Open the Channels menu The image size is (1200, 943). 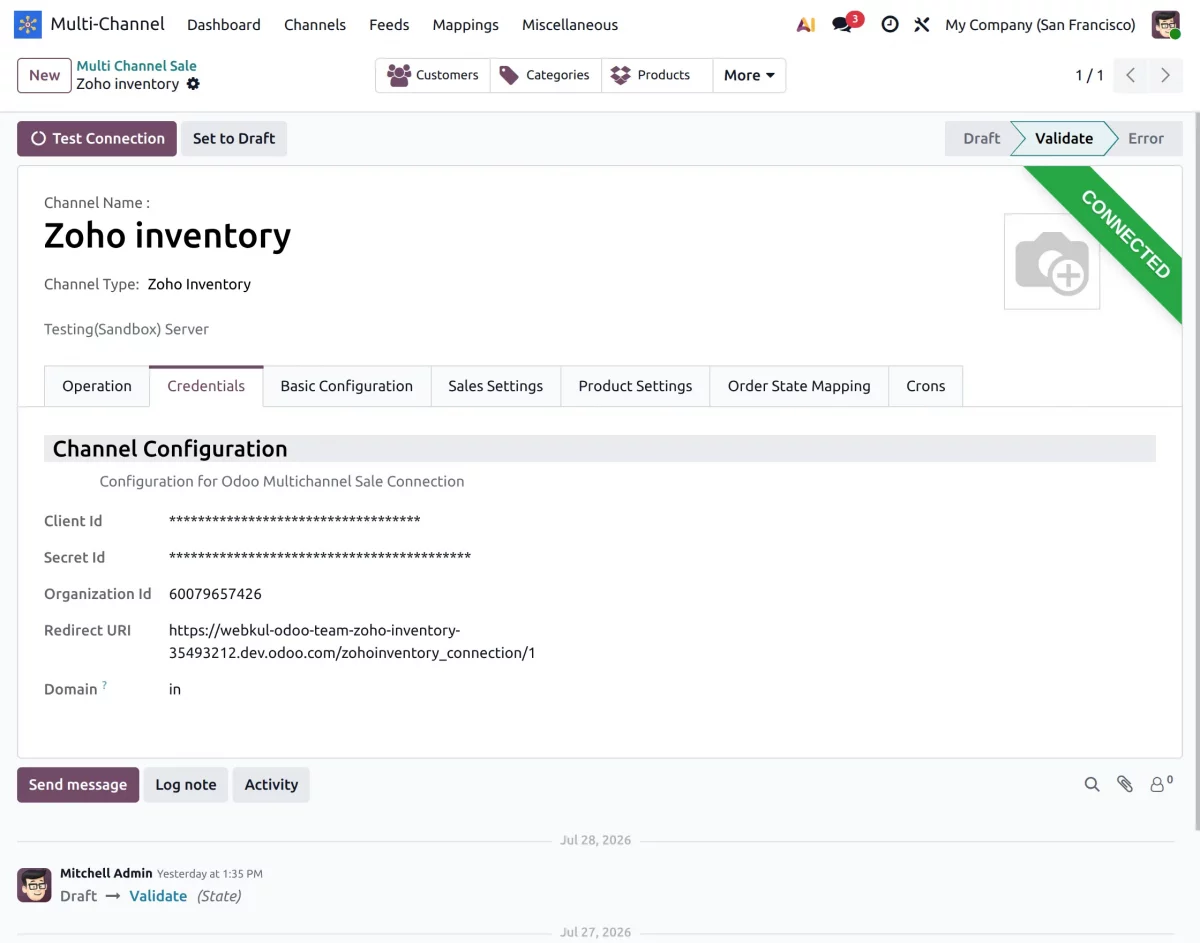315,25
